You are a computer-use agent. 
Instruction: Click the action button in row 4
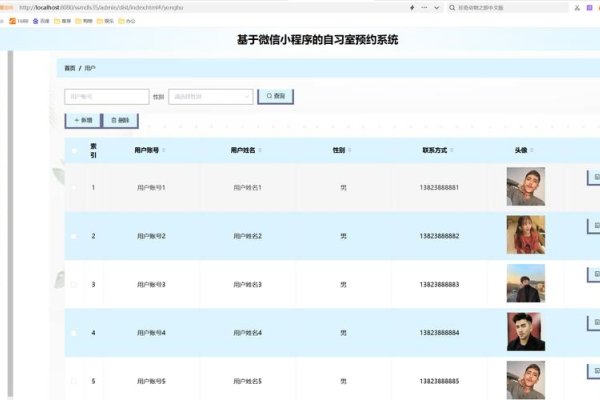pos(593,323)
